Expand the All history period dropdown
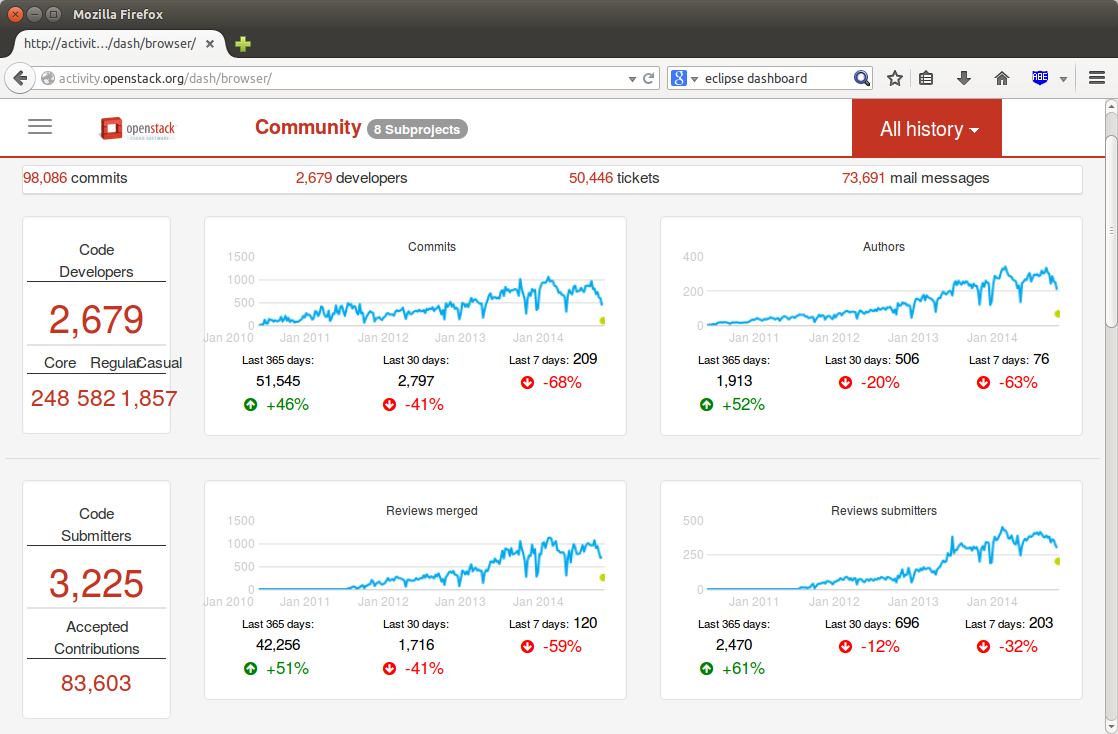Viewport: 1118px width, 734px height. tap(927, 129)
